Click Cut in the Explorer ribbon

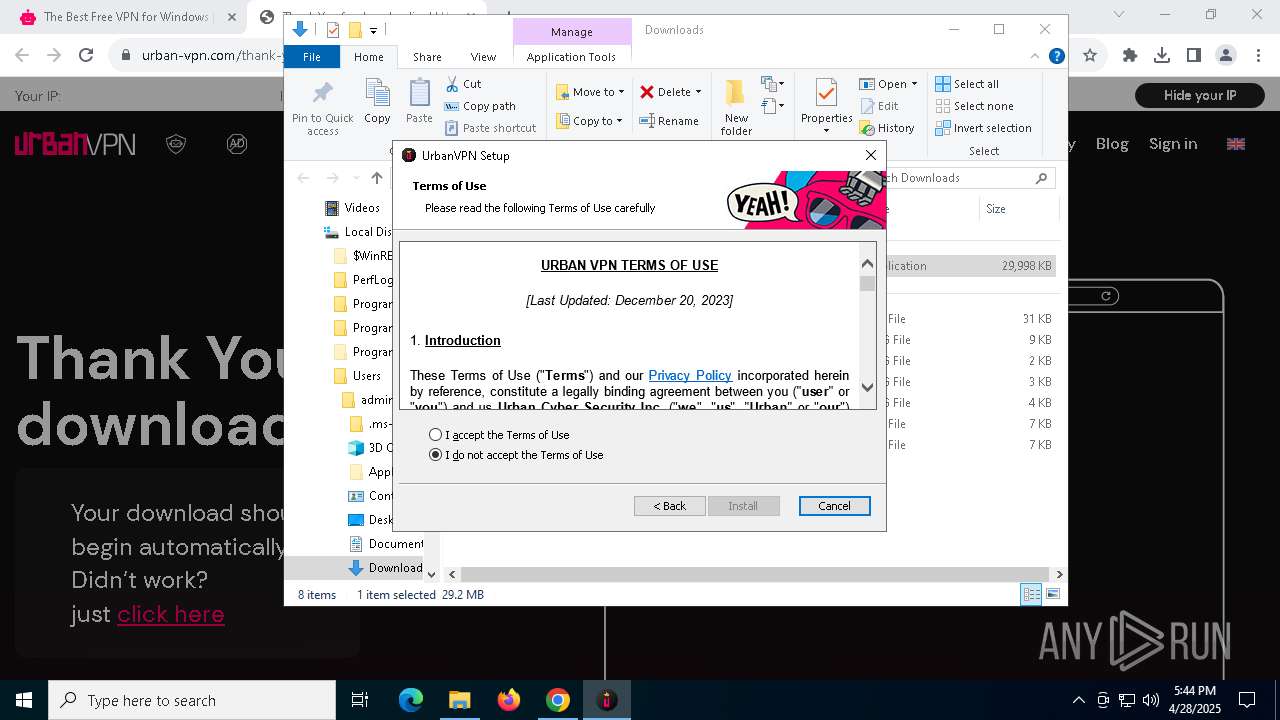[464, 84]
